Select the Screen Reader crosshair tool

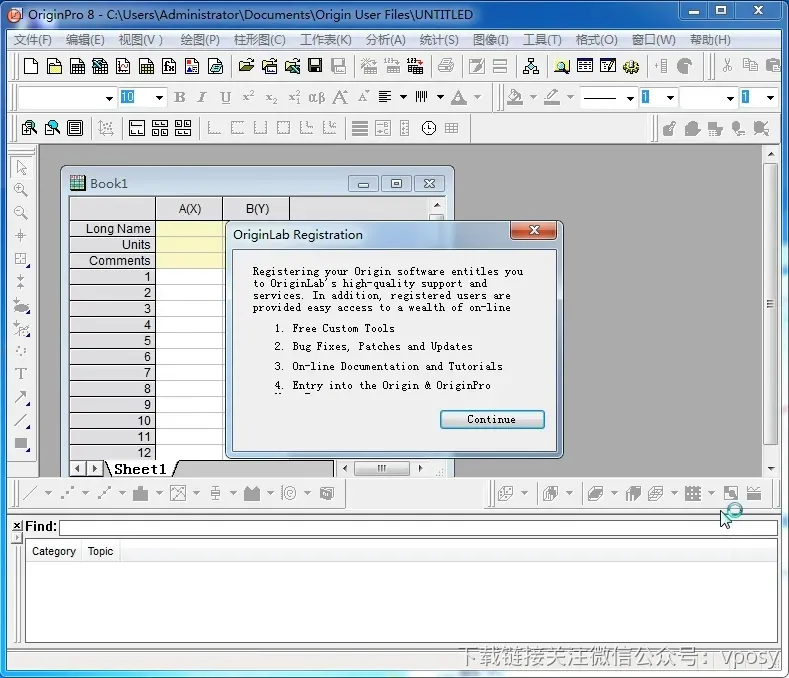[21, 235]
